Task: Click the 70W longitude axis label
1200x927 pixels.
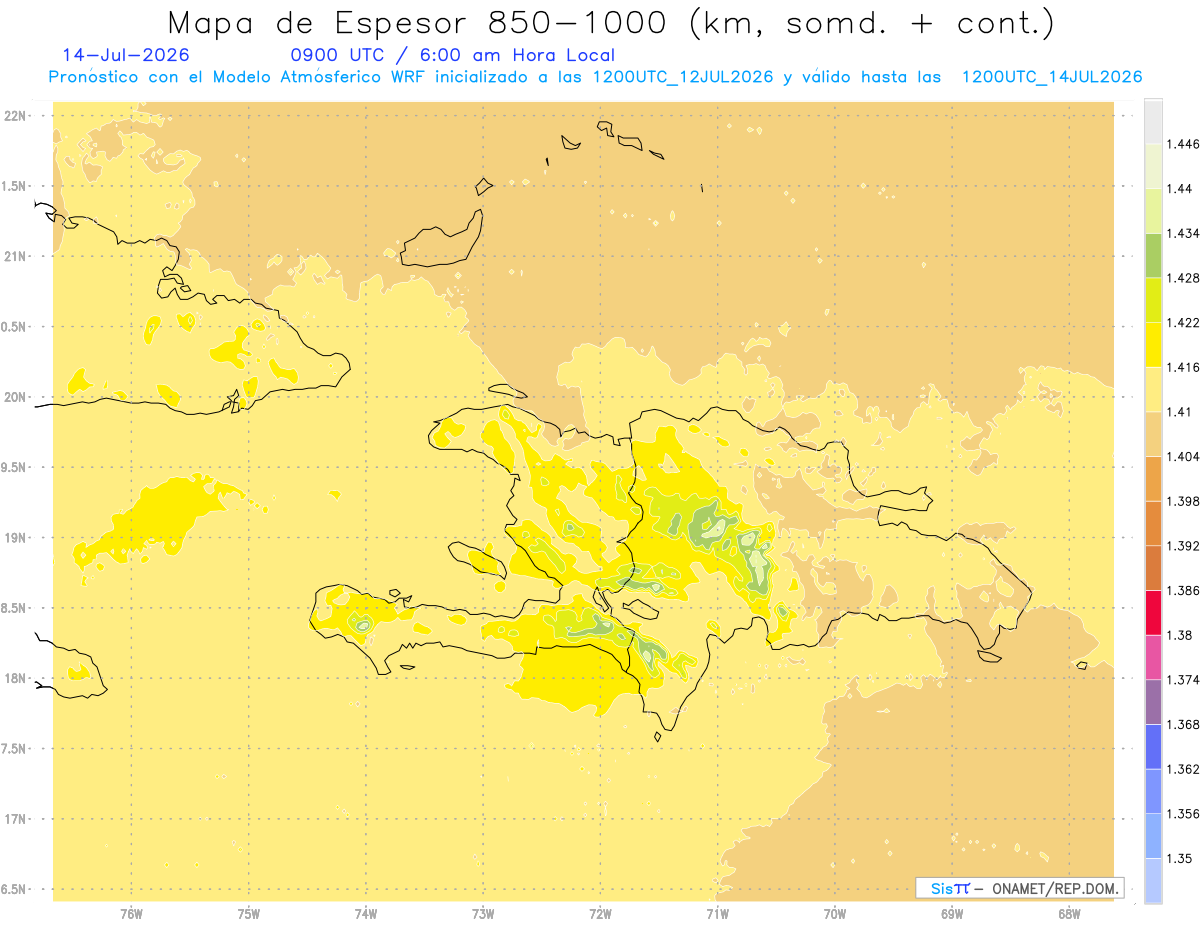Action: [835, 914]
